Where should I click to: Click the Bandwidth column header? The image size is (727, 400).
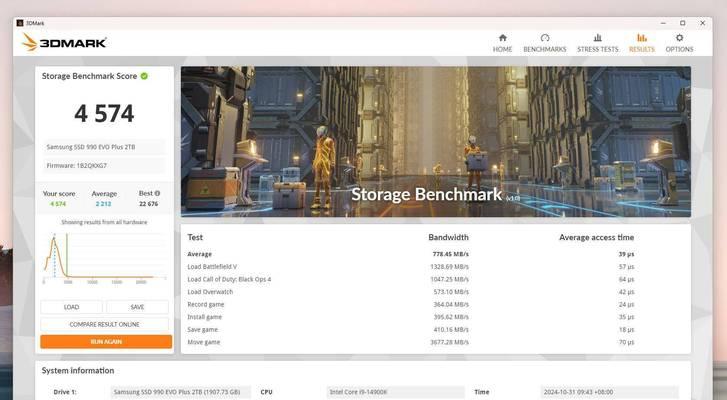point(448,237)
